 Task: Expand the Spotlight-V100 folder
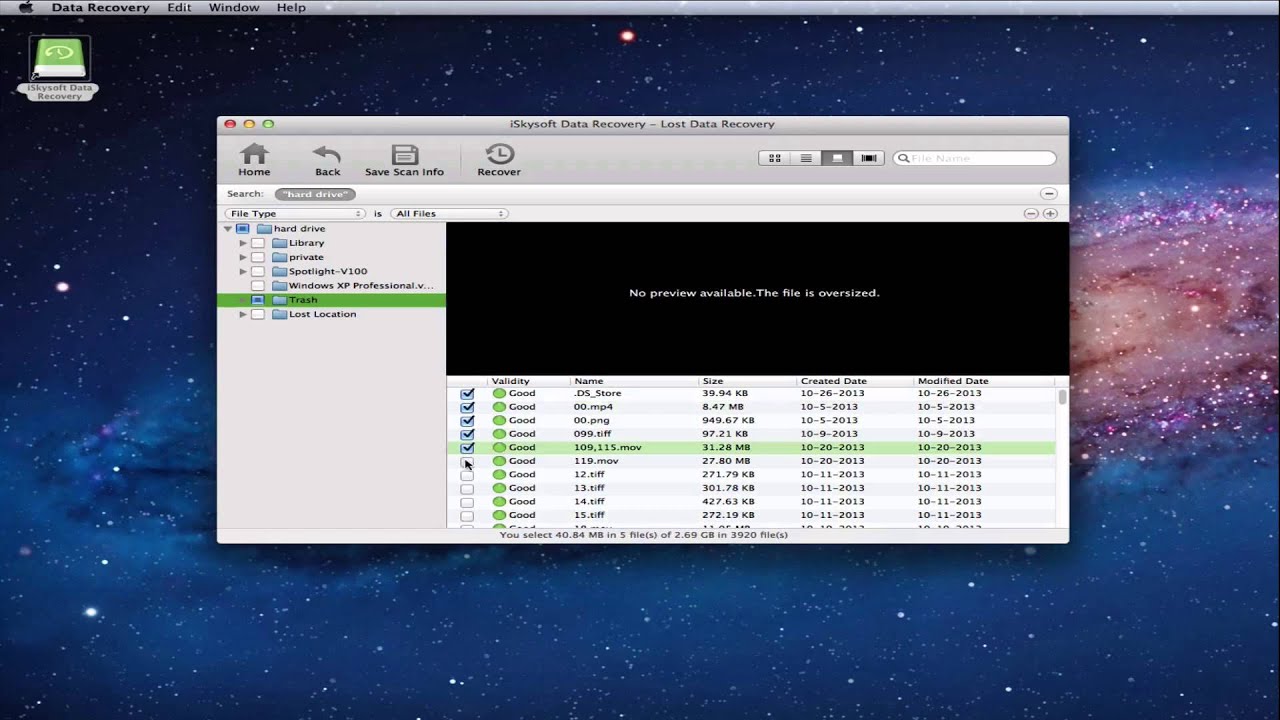[243, 271]
